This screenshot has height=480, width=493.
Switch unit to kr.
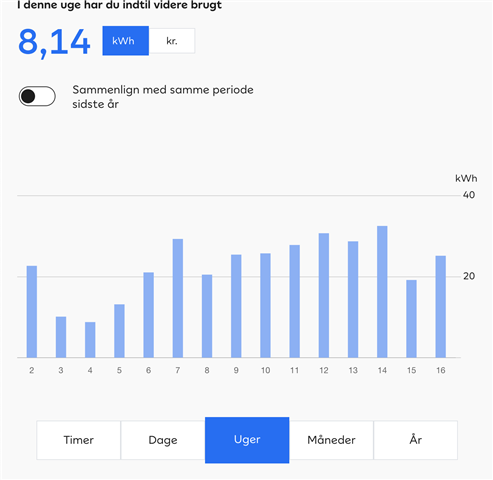[172, 41]
